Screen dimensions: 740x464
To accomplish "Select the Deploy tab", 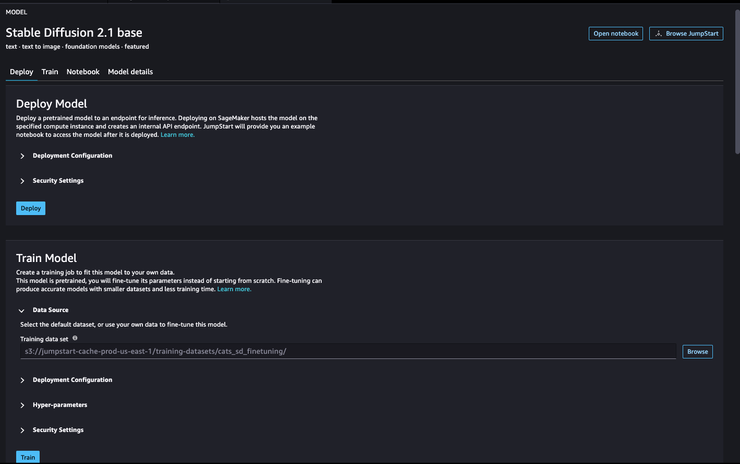I will 21,72.
